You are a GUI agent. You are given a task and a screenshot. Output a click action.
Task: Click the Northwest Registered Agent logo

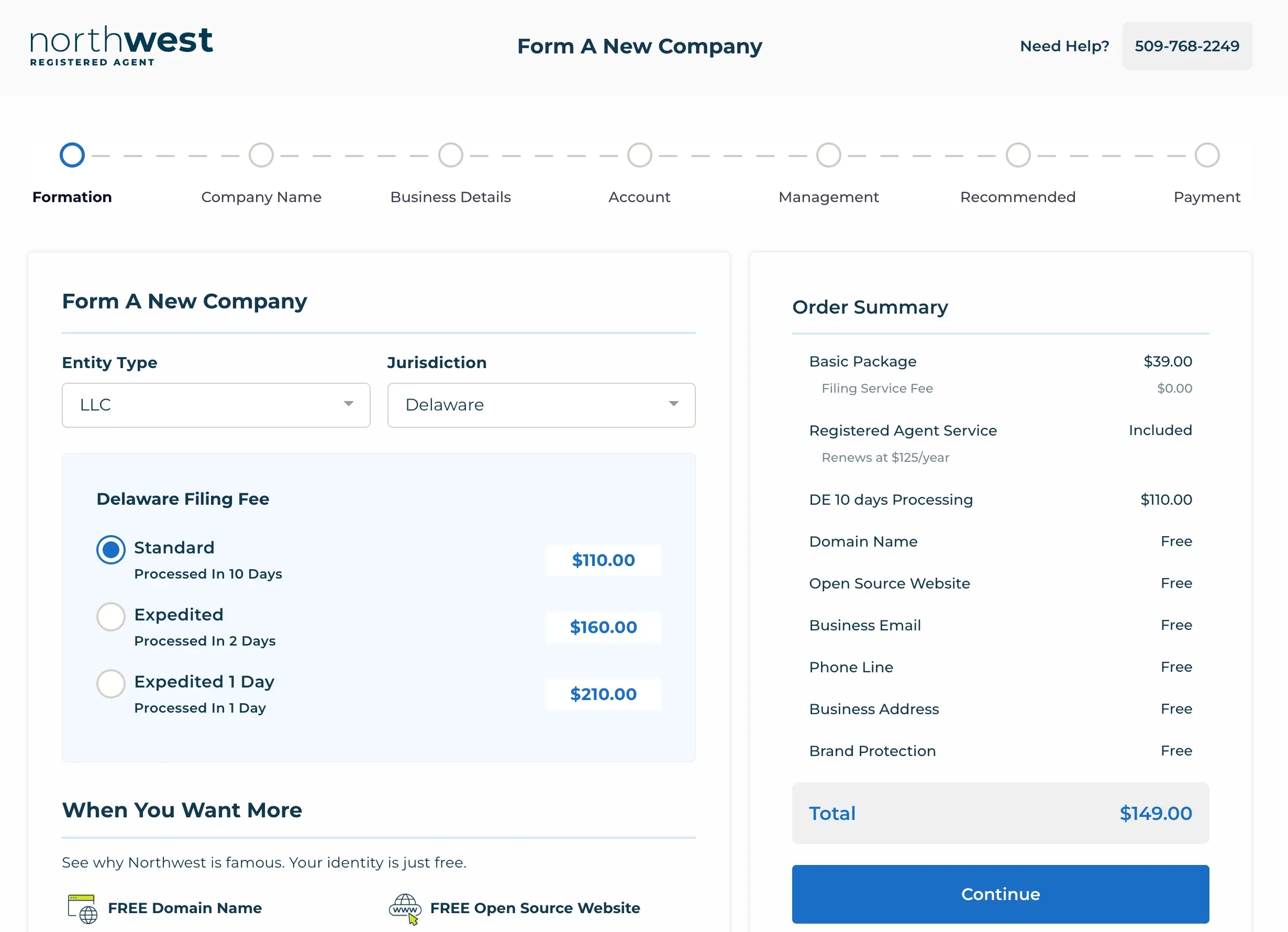(x=121, y=46)
